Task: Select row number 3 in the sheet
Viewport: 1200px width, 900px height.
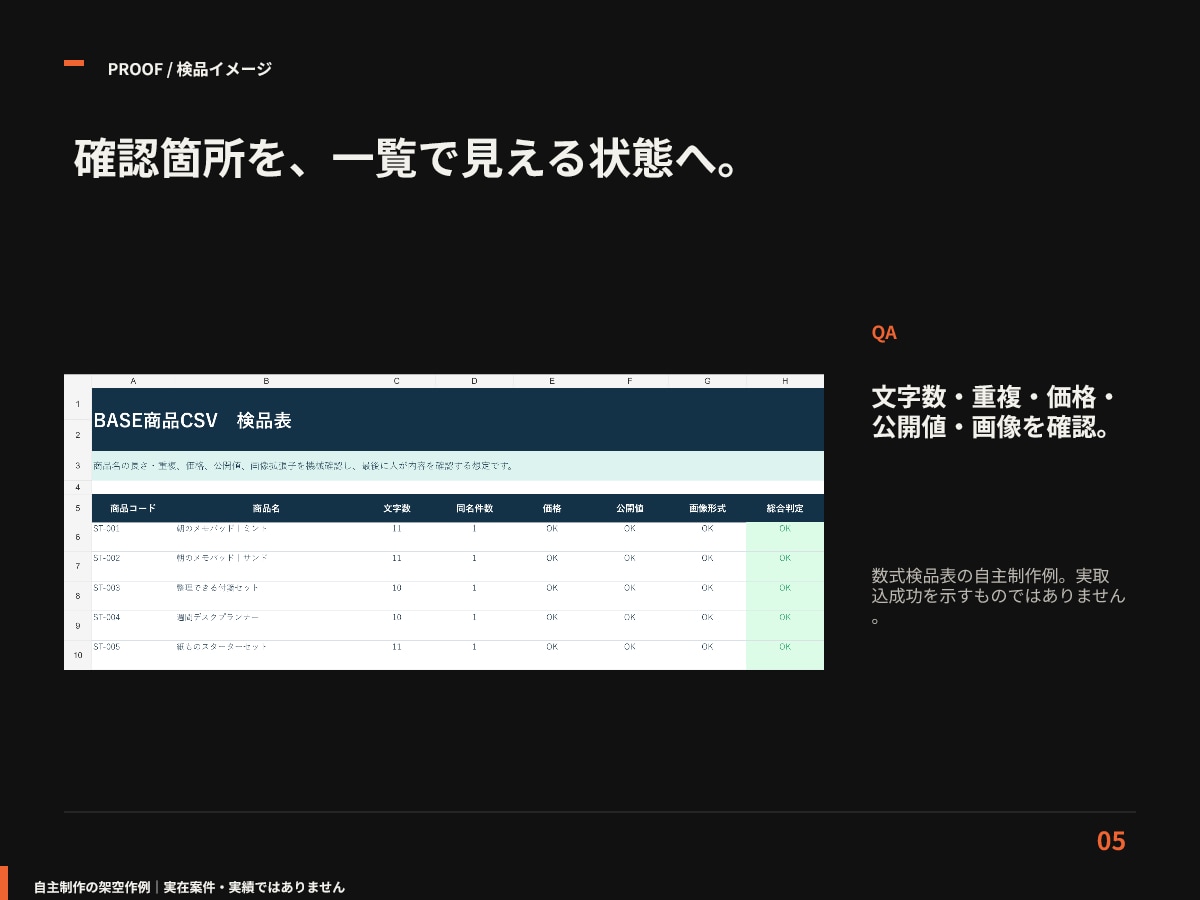Action: (77, 466)
